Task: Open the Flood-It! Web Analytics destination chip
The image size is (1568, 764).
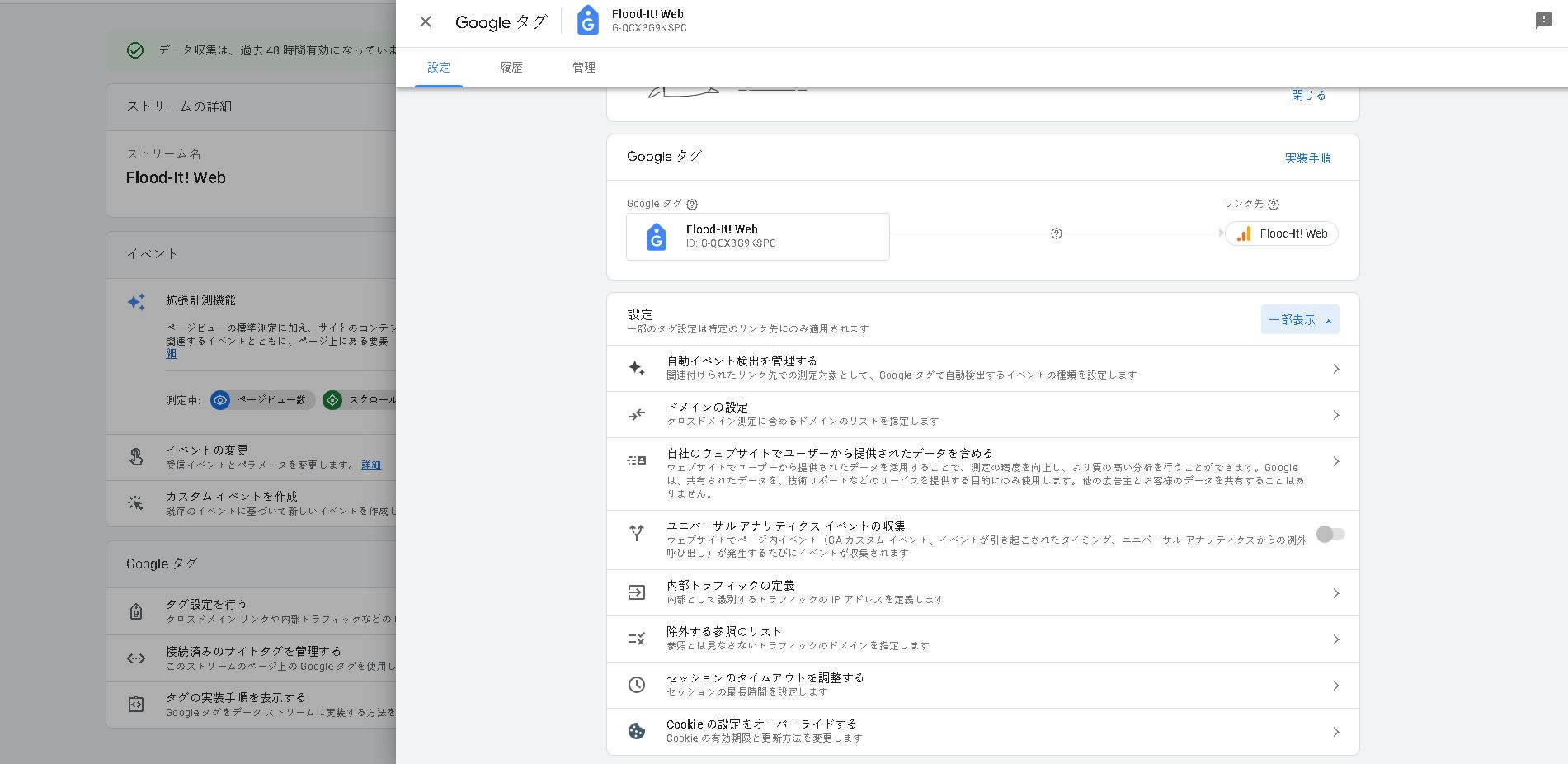Action: [1282, 233]
